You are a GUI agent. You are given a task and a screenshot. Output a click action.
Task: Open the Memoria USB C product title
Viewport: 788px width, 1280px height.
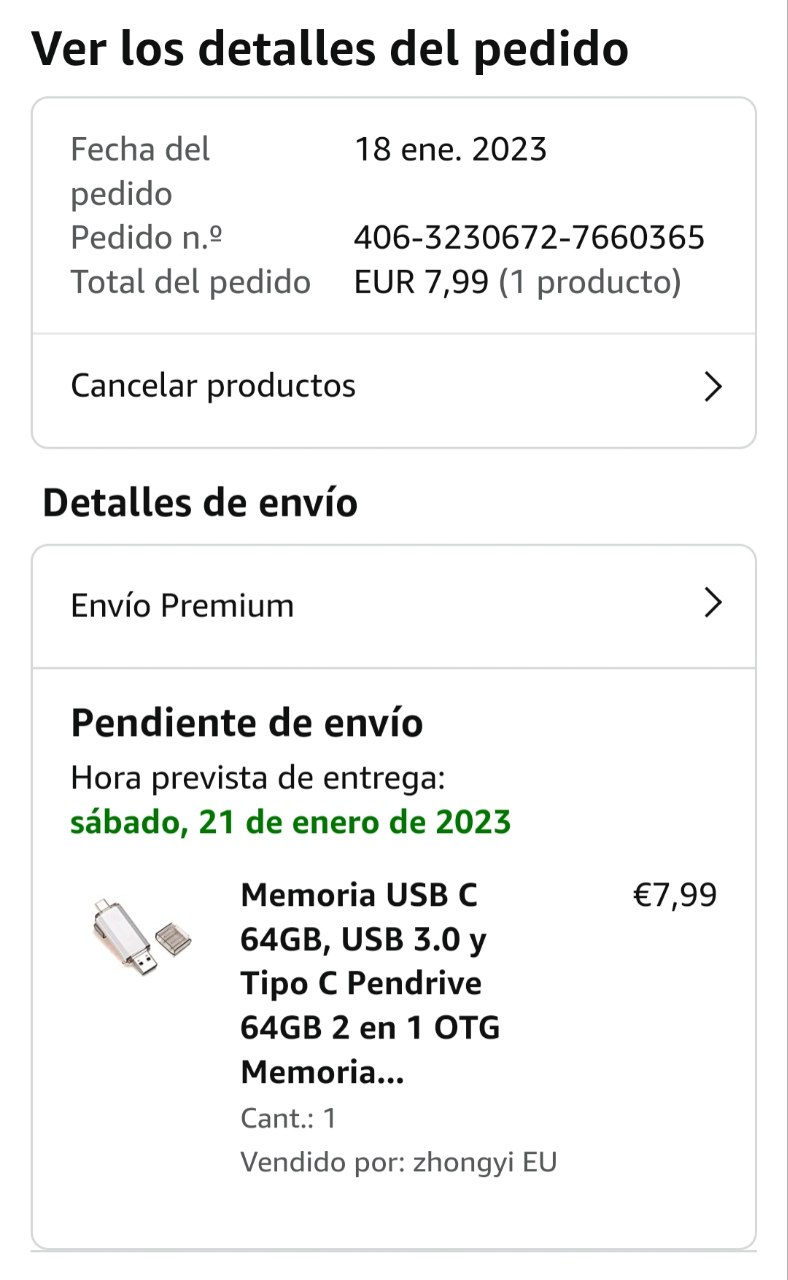tap(370, 983)
